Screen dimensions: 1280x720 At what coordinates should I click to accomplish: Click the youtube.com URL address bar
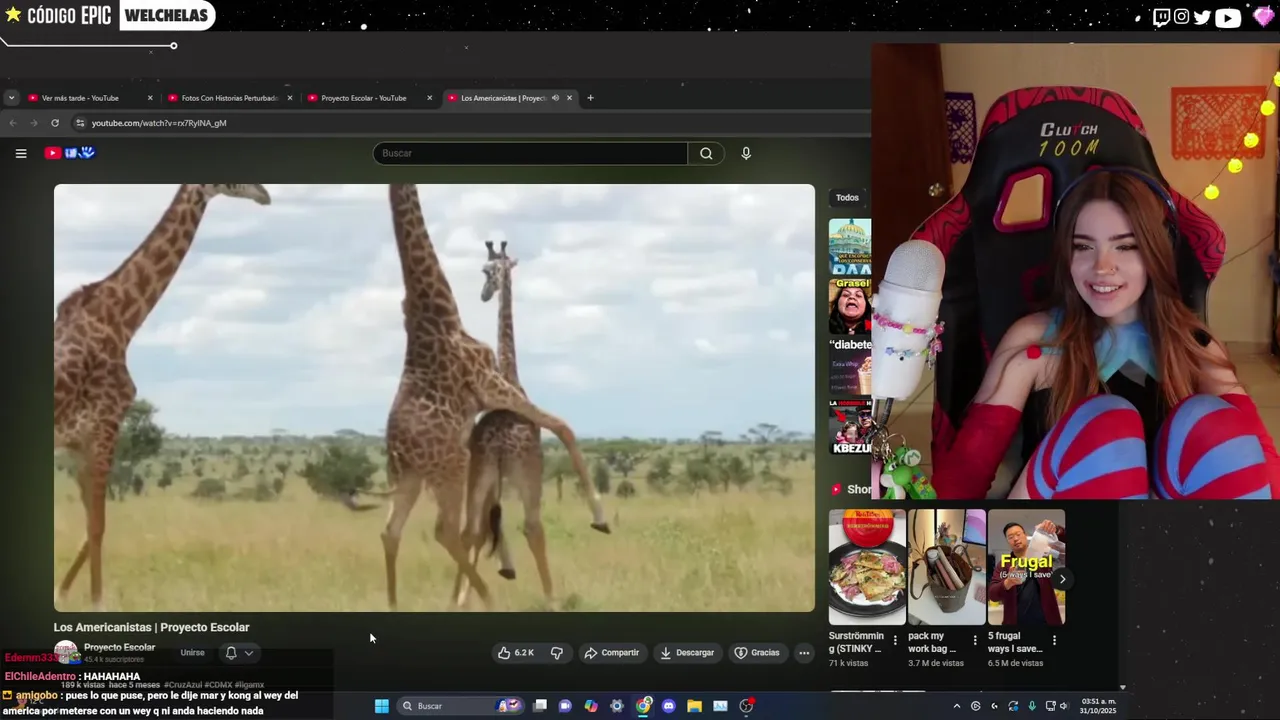[159, 123]
